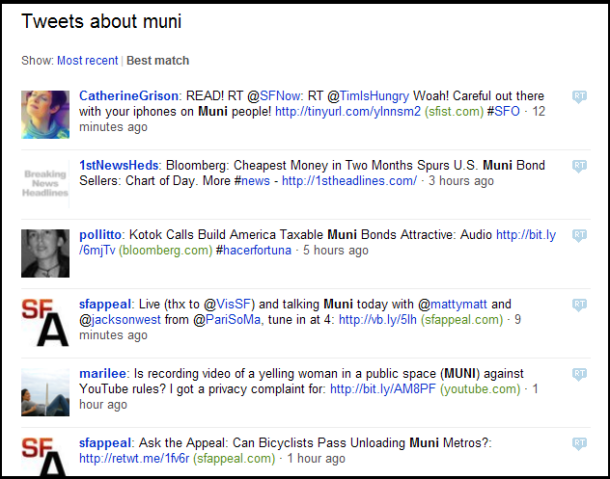610x479 pixels.
Task: Select the Best match sort option
Action: tap(157, 61)
